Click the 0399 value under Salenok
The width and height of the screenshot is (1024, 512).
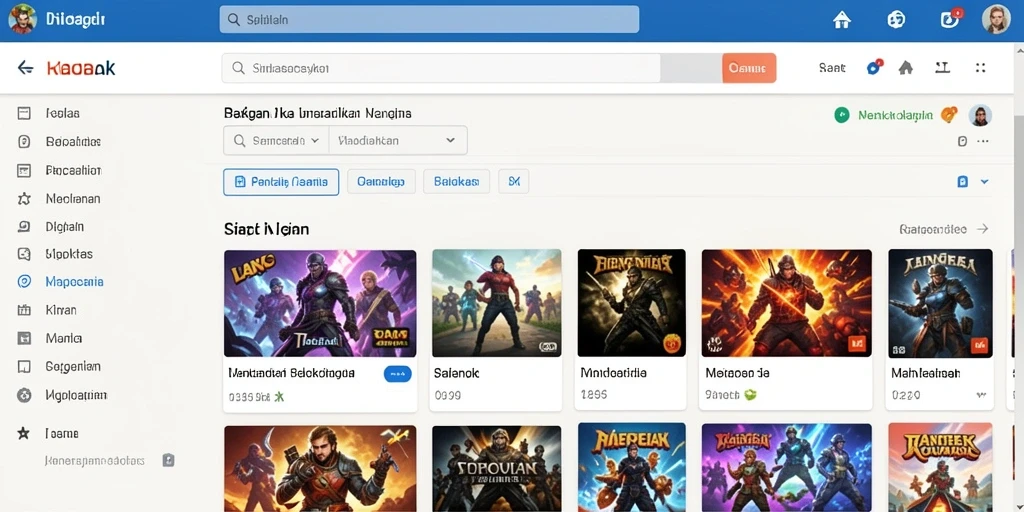click(448, 395)
